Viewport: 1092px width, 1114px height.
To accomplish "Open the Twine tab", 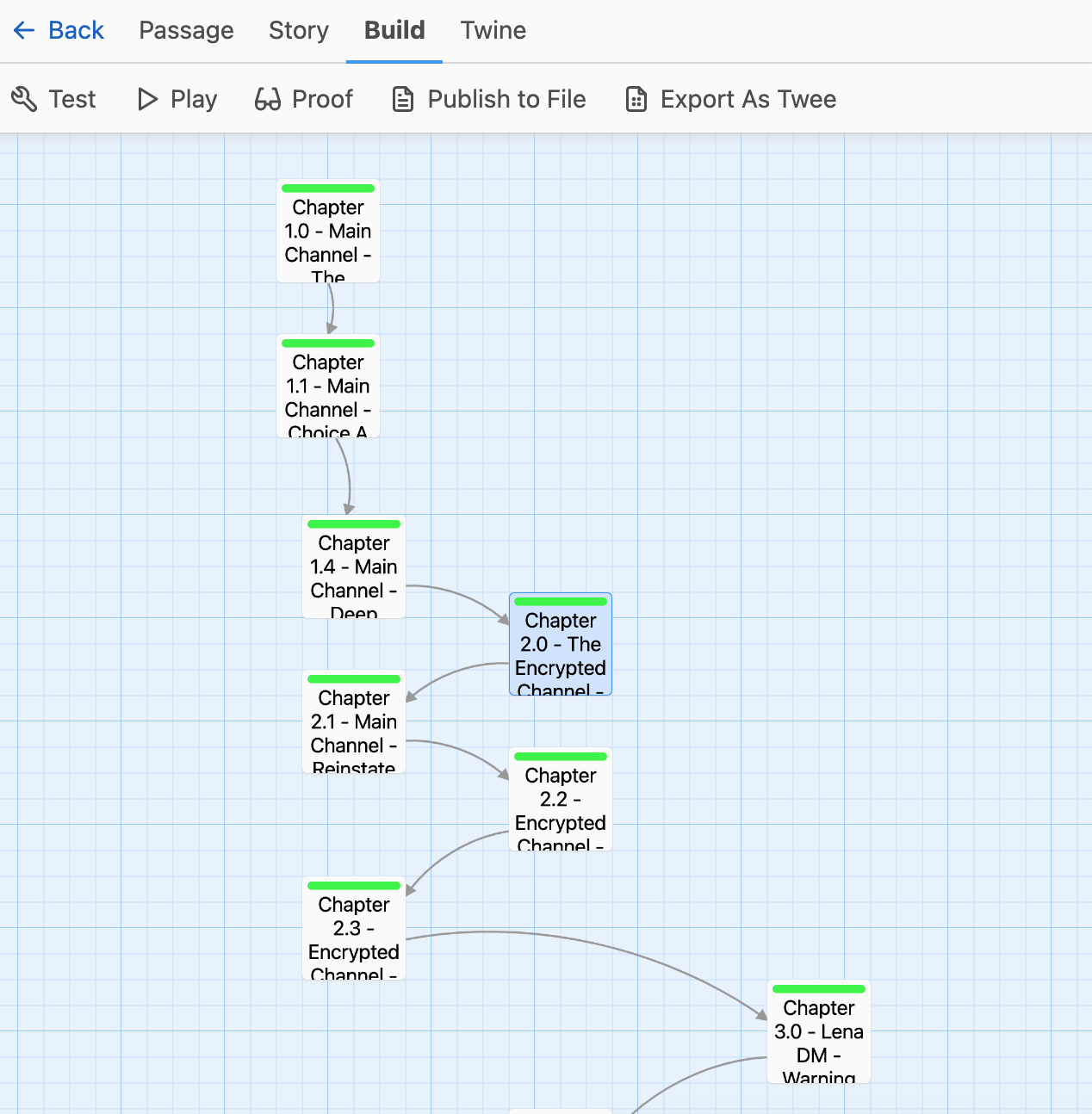I will [493, 30].
